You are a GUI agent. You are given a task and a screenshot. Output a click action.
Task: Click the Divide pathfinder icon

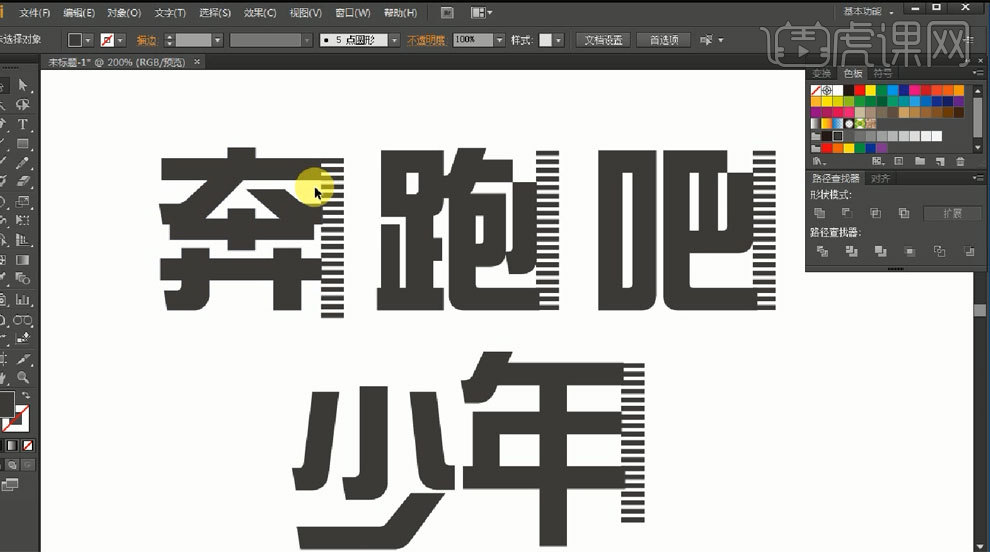point(822,251)
